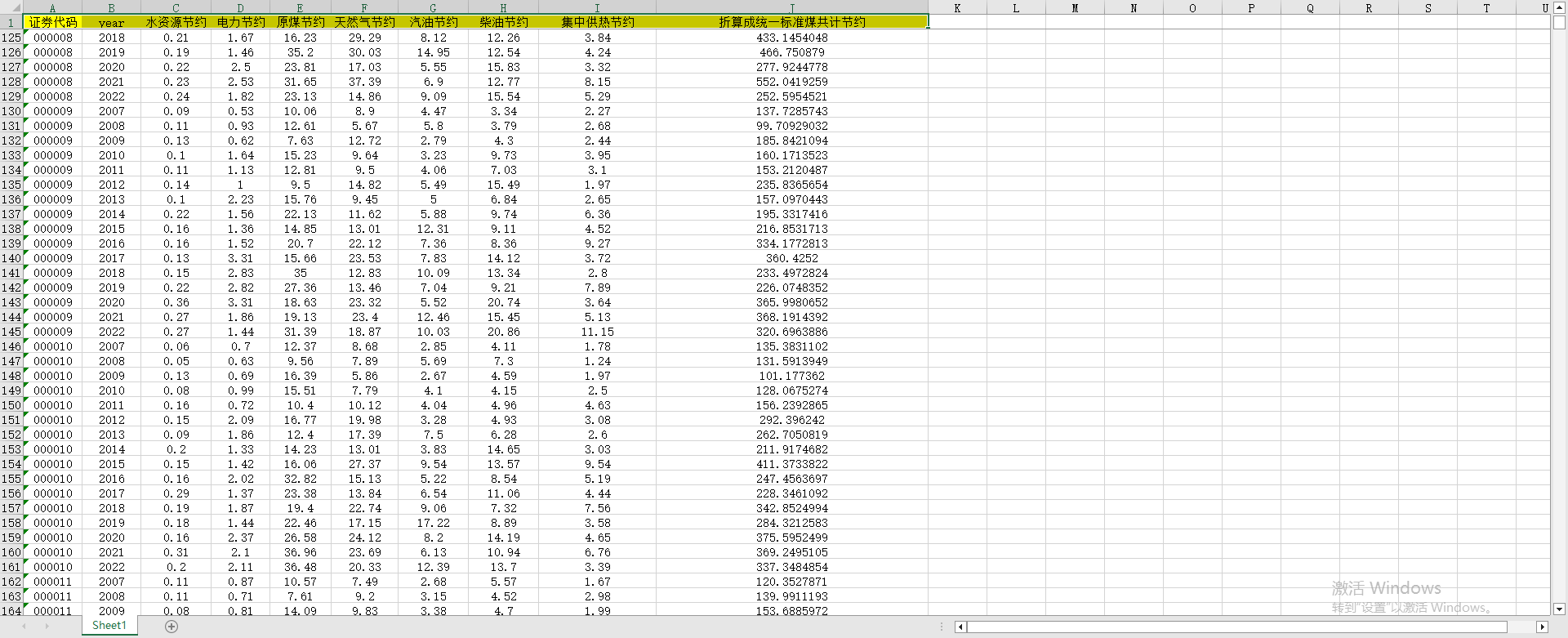This screenshot has width=1568, height=638.
Task: Click horizontal scrollbar left arrow
Action: click(960, 627)
